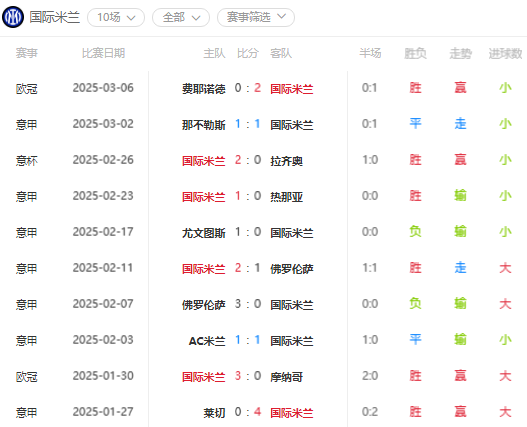Screen dimensions: 527x427
Task: Open 费耶诺德 team link
Action: click(204, 89)
